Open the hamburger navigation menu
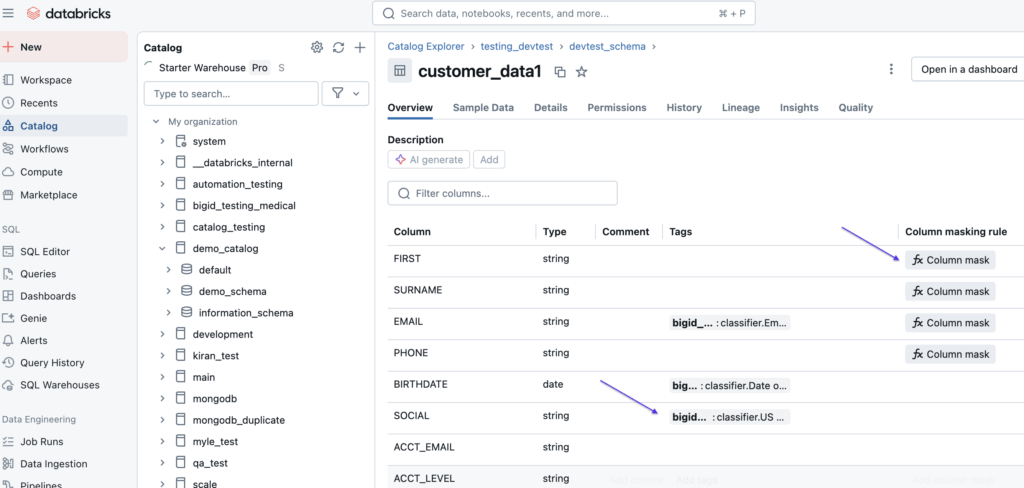Screen dimensions: 1024x488 (x=8, y=13)
